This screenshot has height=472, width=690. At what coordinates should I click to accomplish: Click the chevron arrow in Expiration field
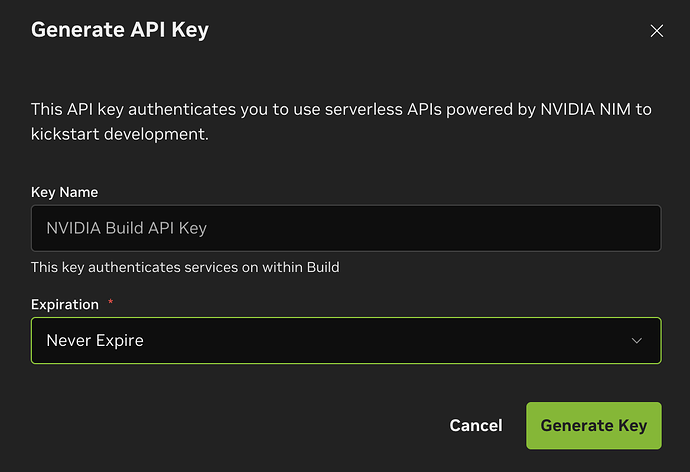coord(636,340)
